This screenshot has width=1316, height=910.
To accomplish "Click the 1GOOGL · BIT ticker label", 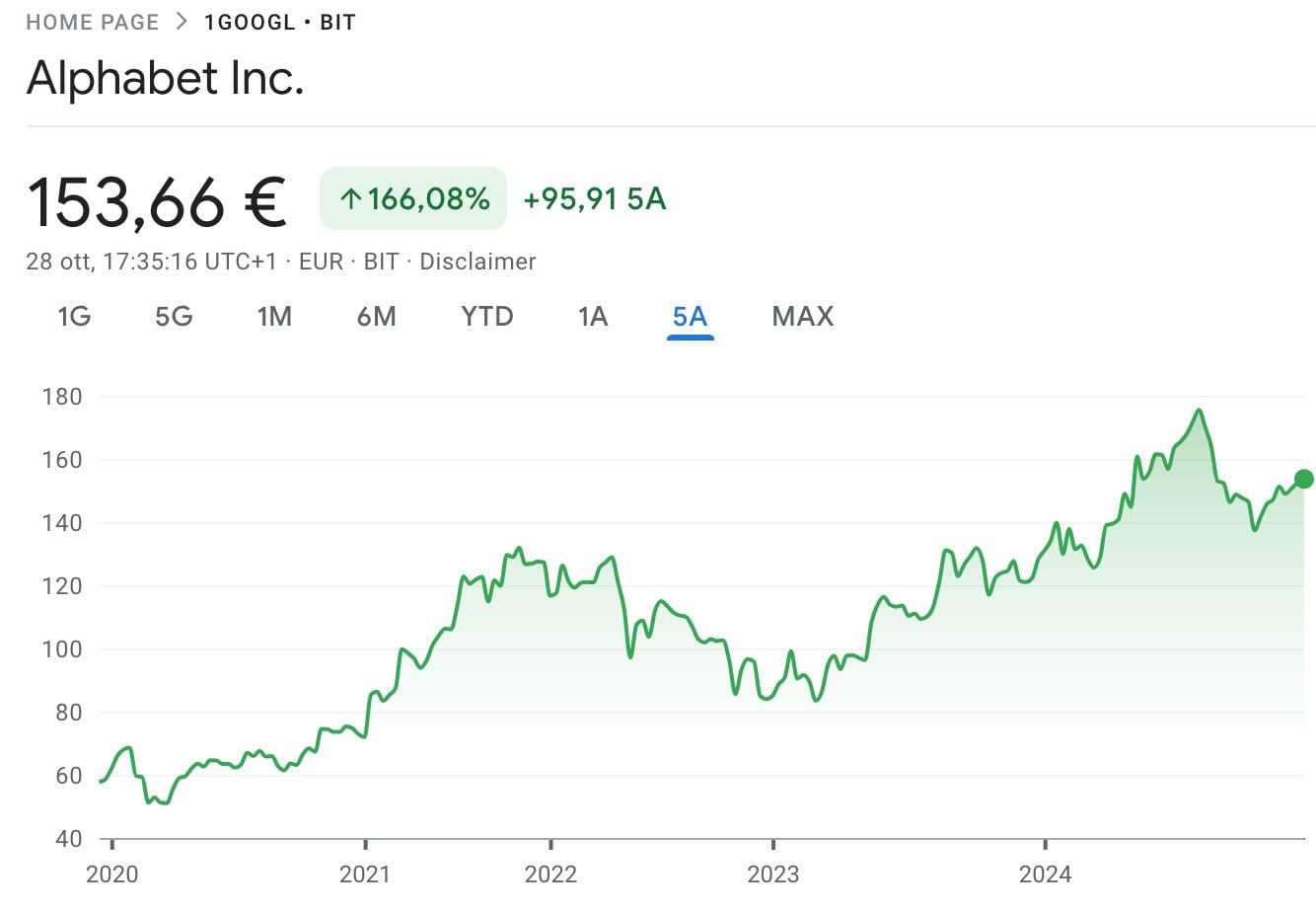I will point(279,20).
